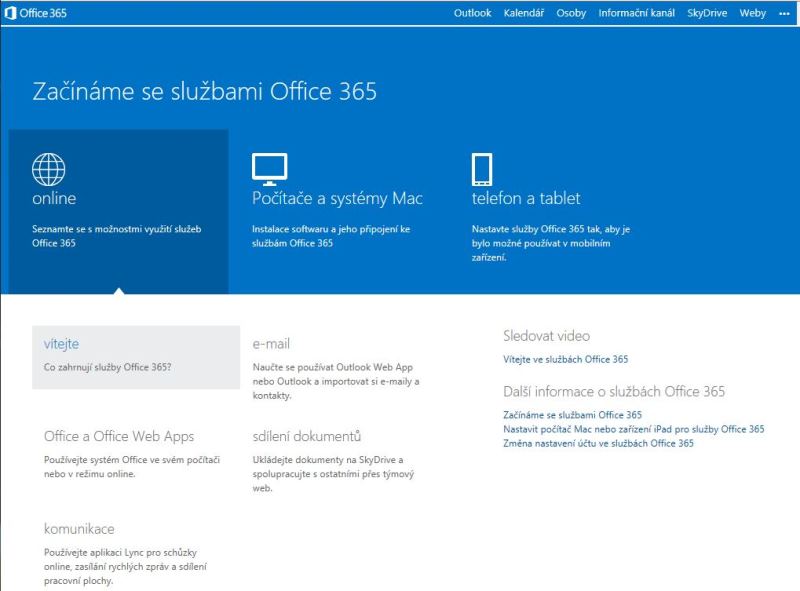Open the more options ellipsis menu
The width and height of the screenshot is (800, 591).
784,13
